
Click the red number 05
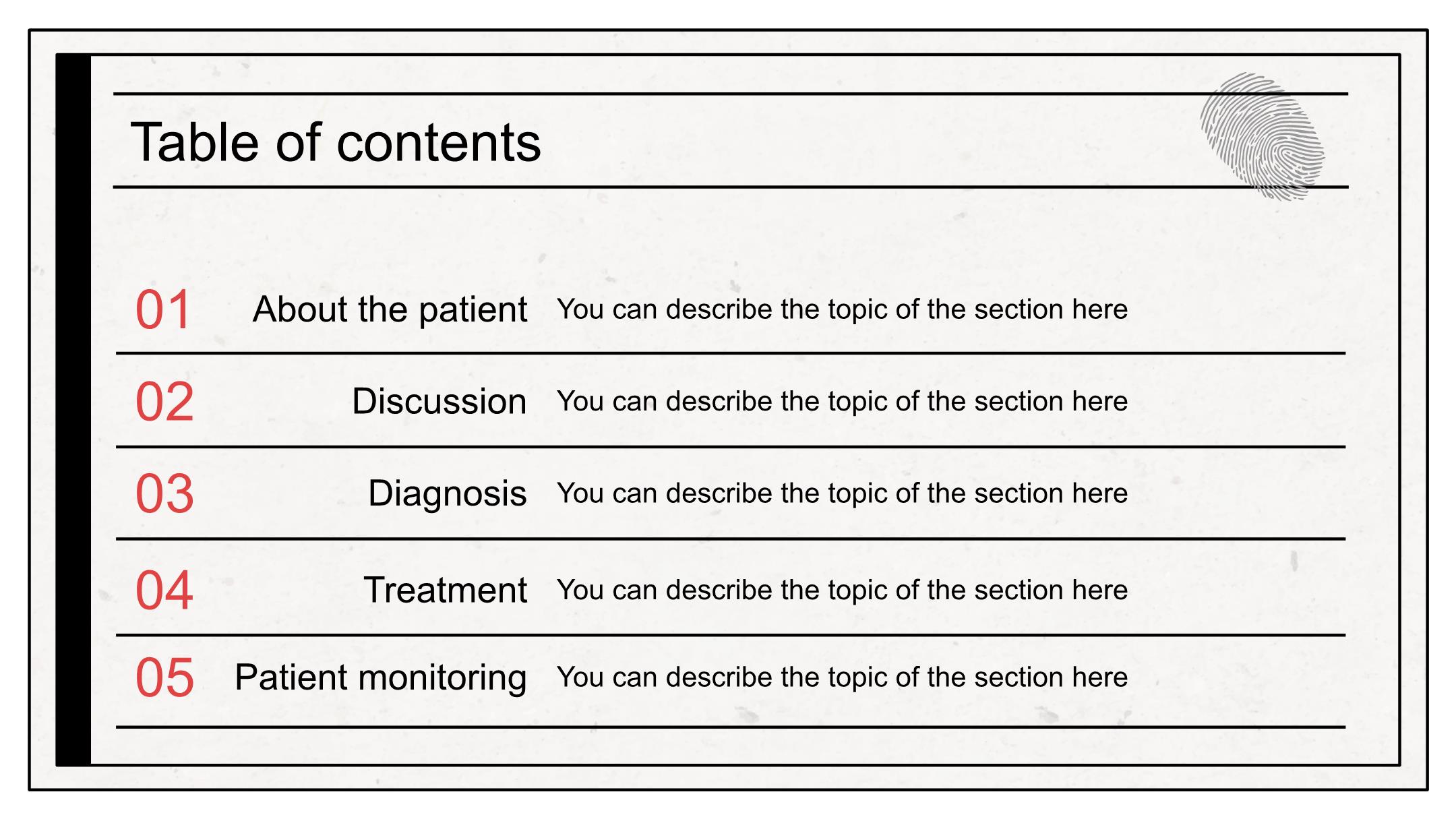point(164,677)
